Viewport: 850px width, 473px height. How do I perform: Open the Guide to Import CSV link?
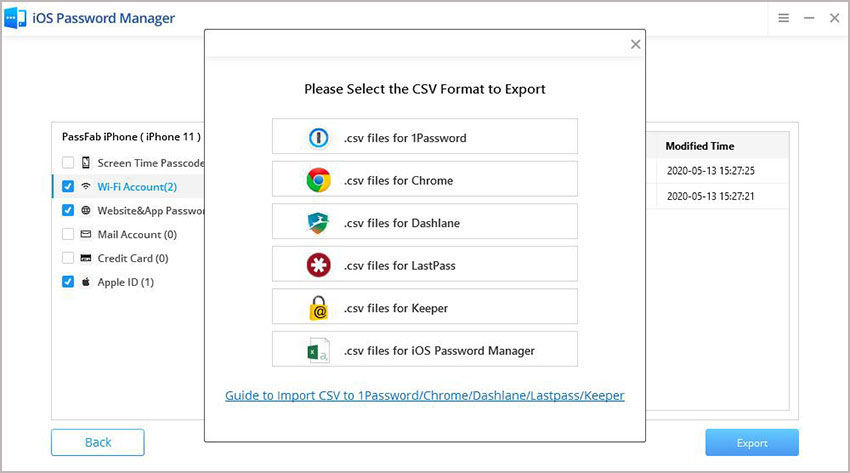click(x=424, y=396)
